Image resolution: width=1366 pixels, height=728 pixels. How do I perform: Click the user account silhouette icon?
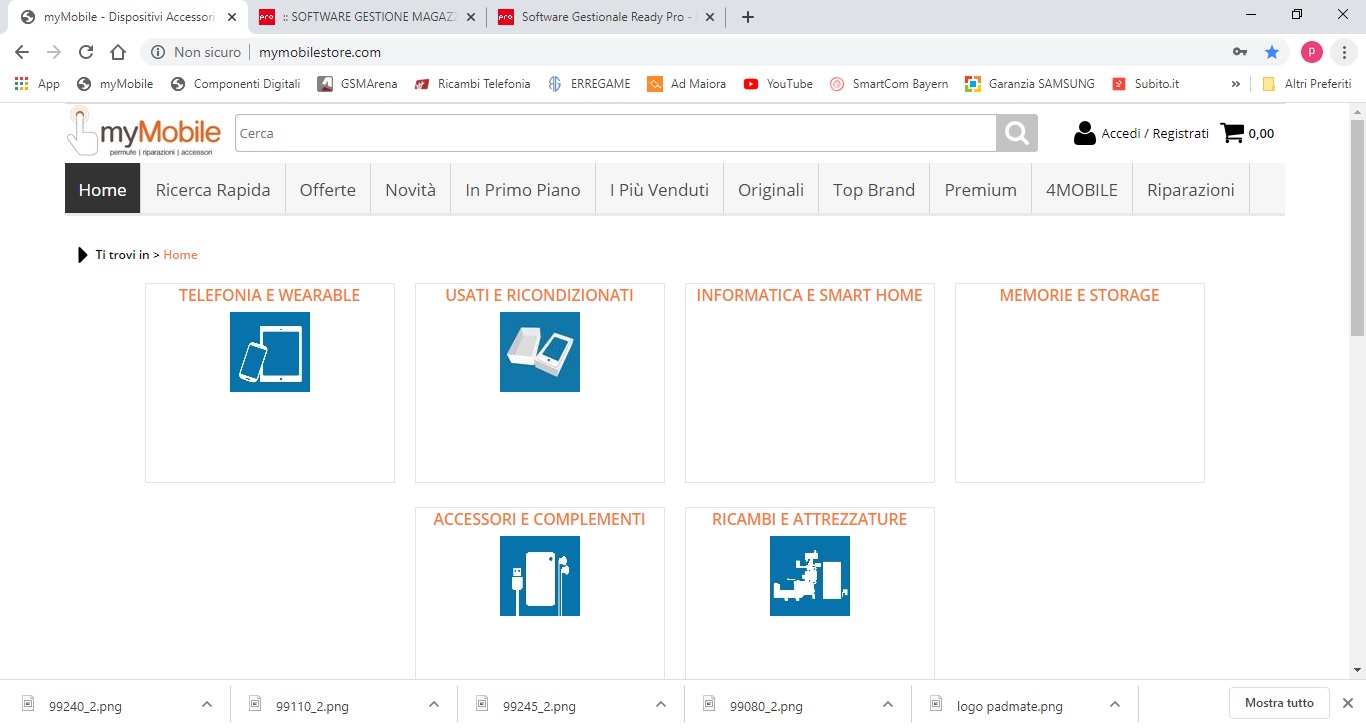tap(1085, 133)
